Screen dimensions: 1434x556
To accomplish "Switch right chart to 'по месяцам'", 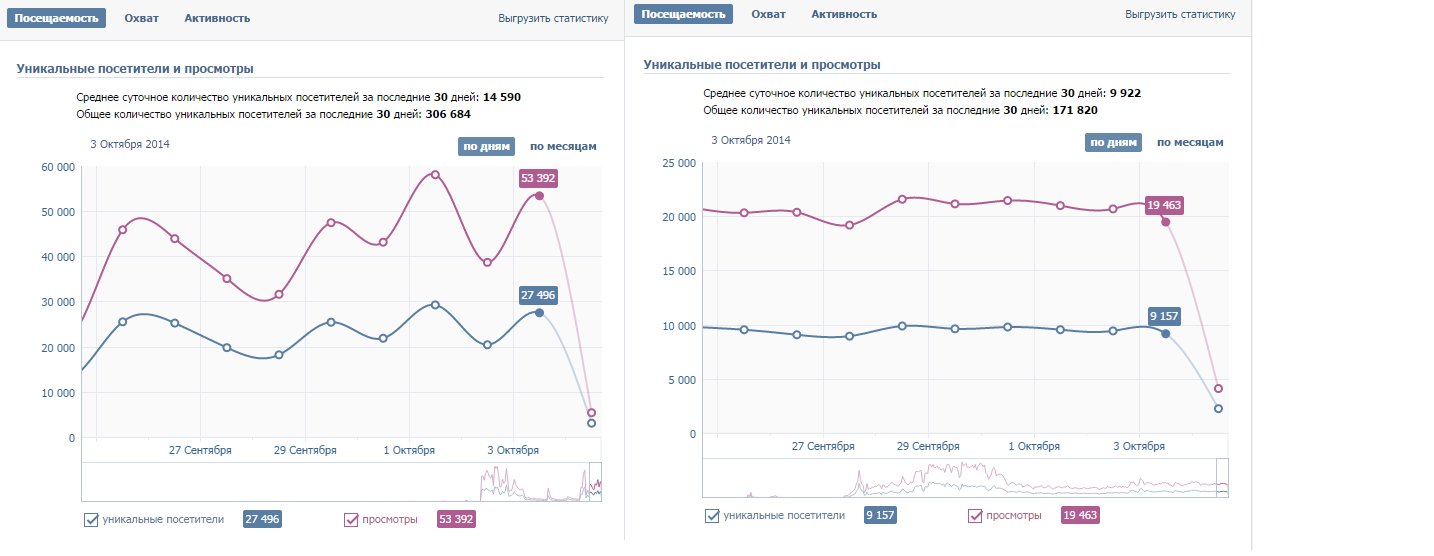I will point(1190,142).
